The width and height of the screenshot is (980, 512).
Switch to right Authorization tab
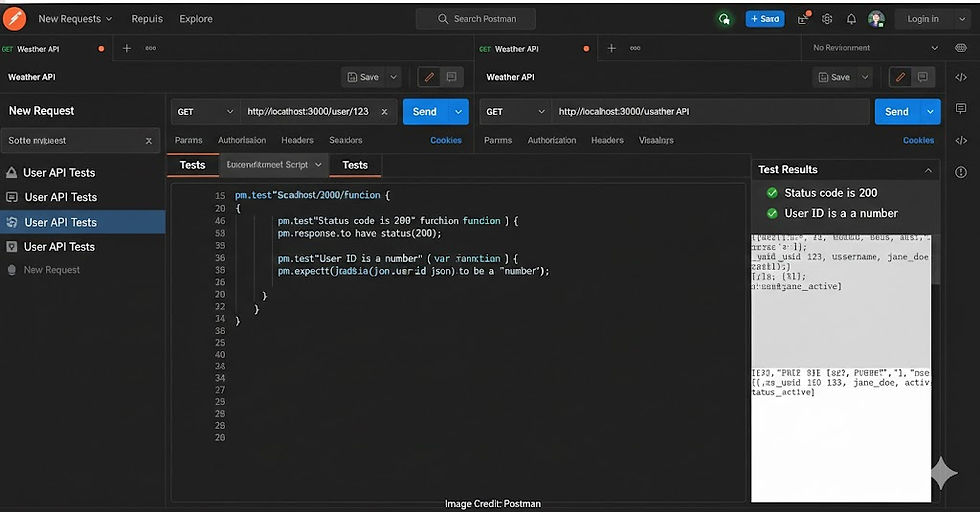point(551,140)
